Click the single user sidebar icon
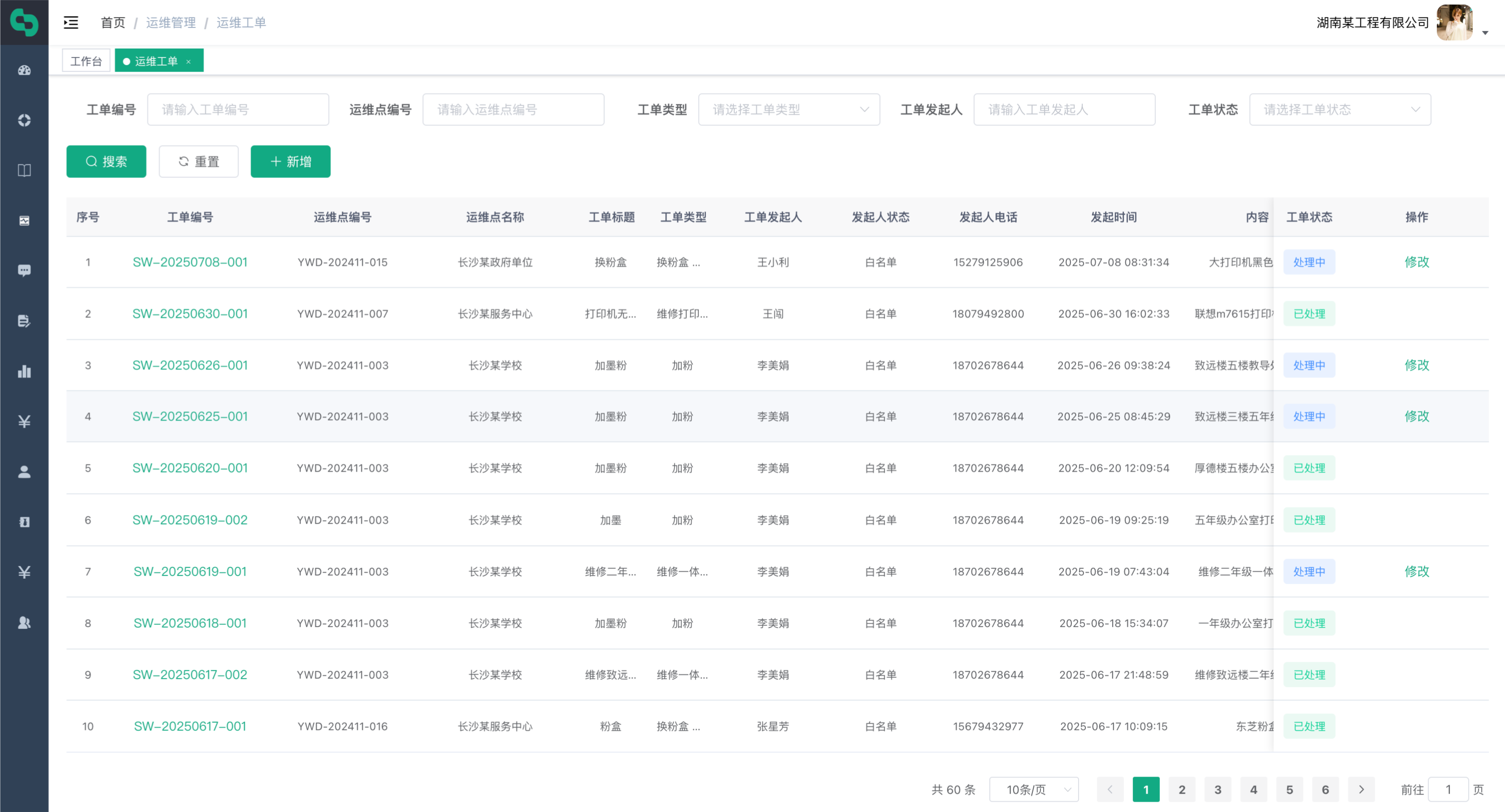1505x812 pixels. click(x=24, y=471)
